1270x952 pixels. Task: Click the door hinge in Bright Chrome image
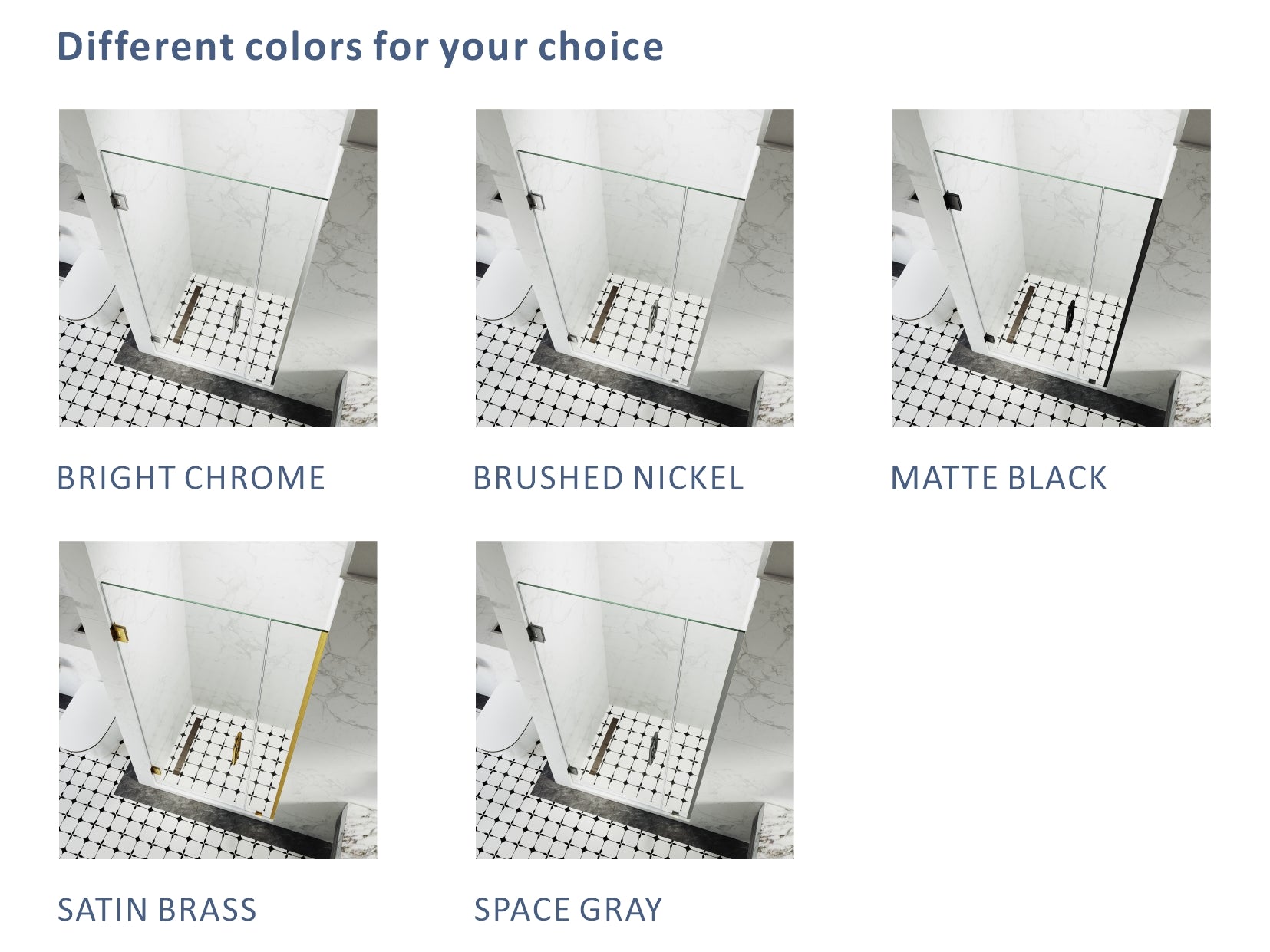119,200
